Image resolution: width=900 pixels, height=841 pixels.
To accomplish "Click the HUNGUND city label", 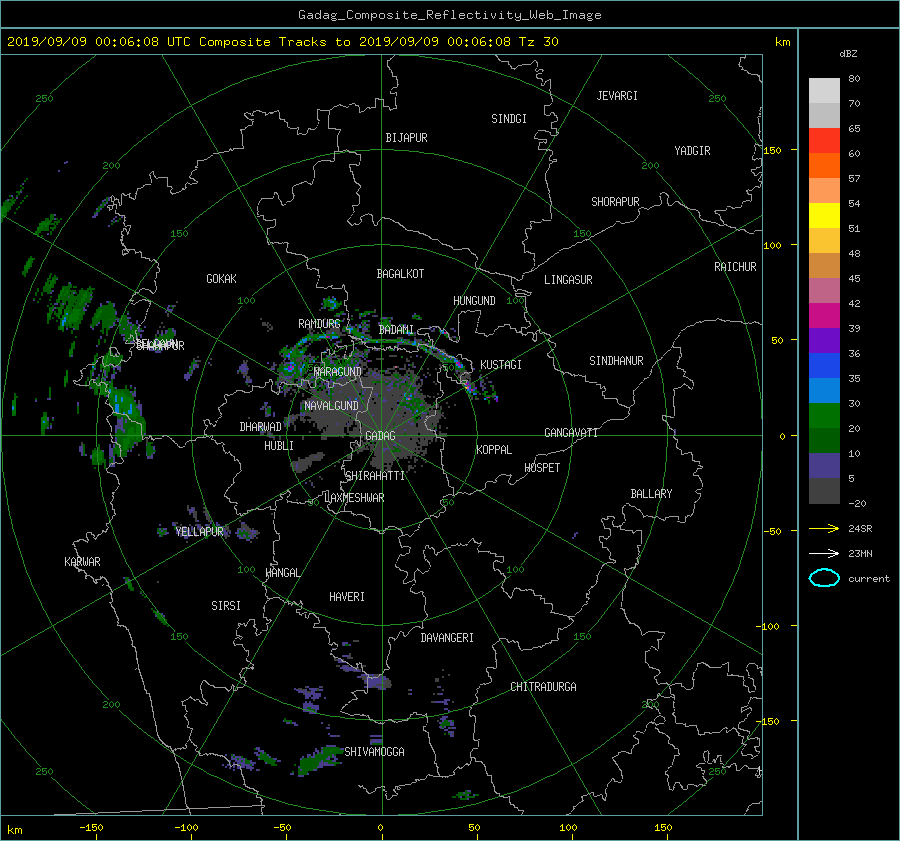I will tap(474, 301).
